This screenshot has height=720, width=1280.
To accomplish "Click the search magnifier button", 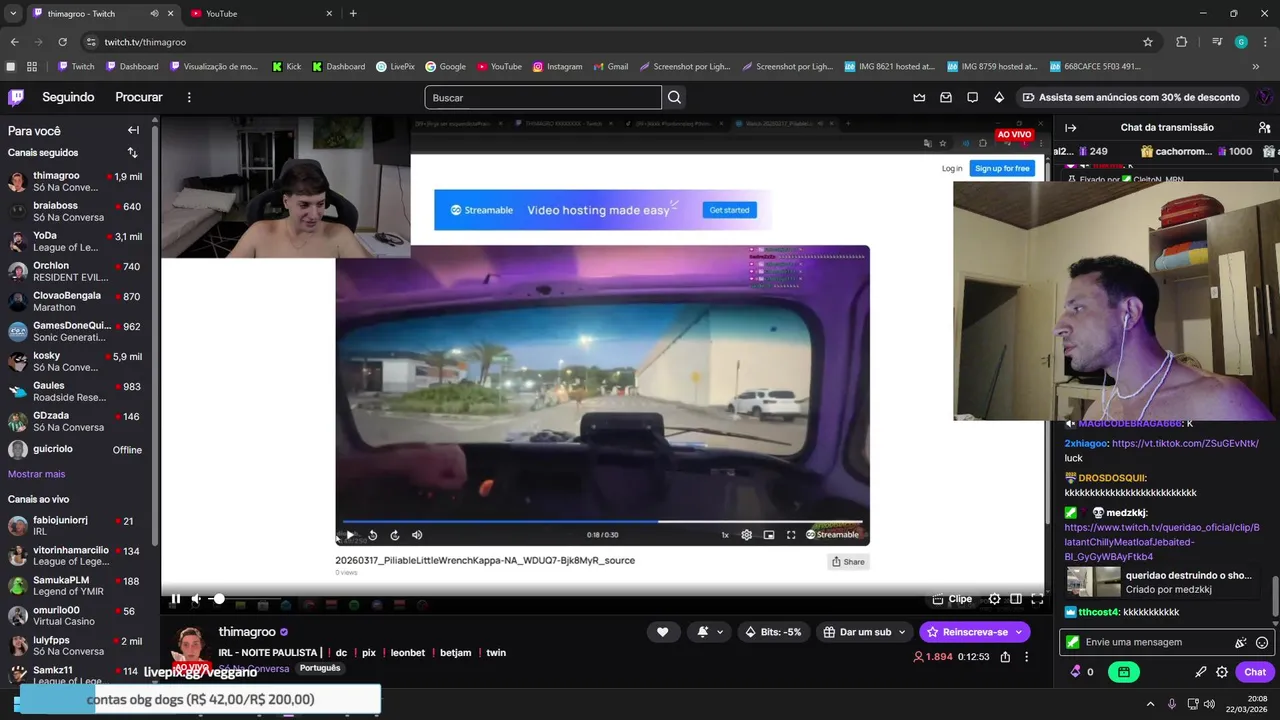I will click(x=675, y=97).
